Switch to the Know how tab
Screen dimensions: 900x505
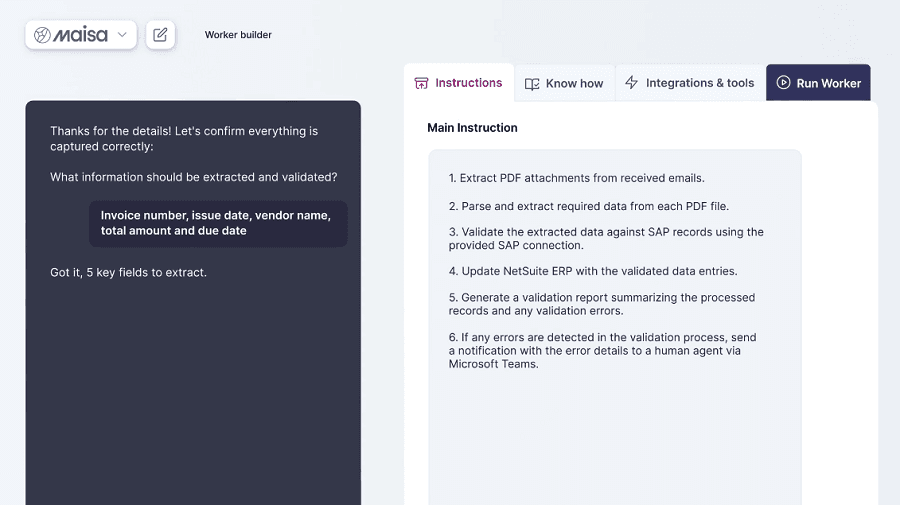[x=574, y=84]
